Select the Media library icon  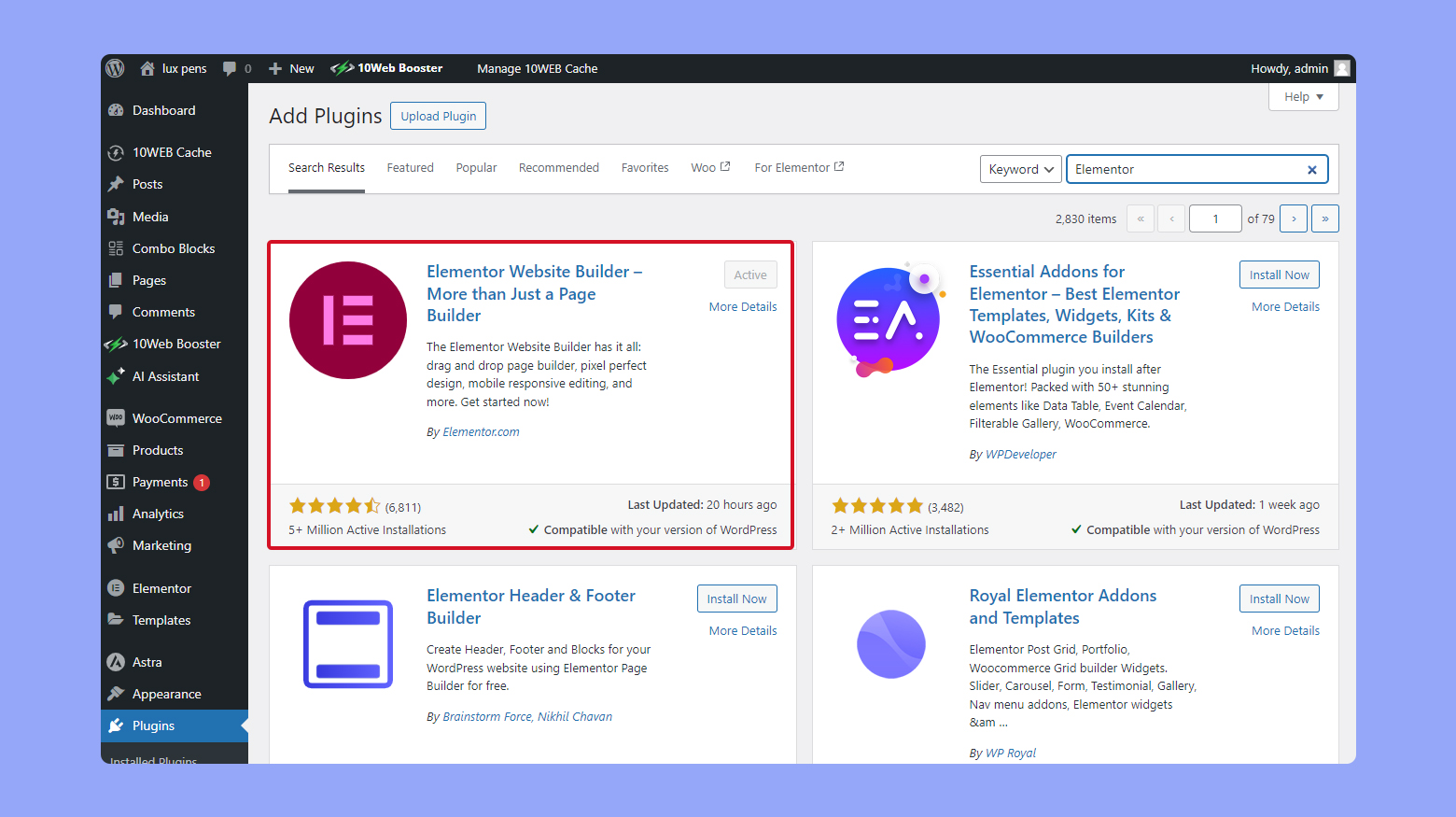(115, 216)
